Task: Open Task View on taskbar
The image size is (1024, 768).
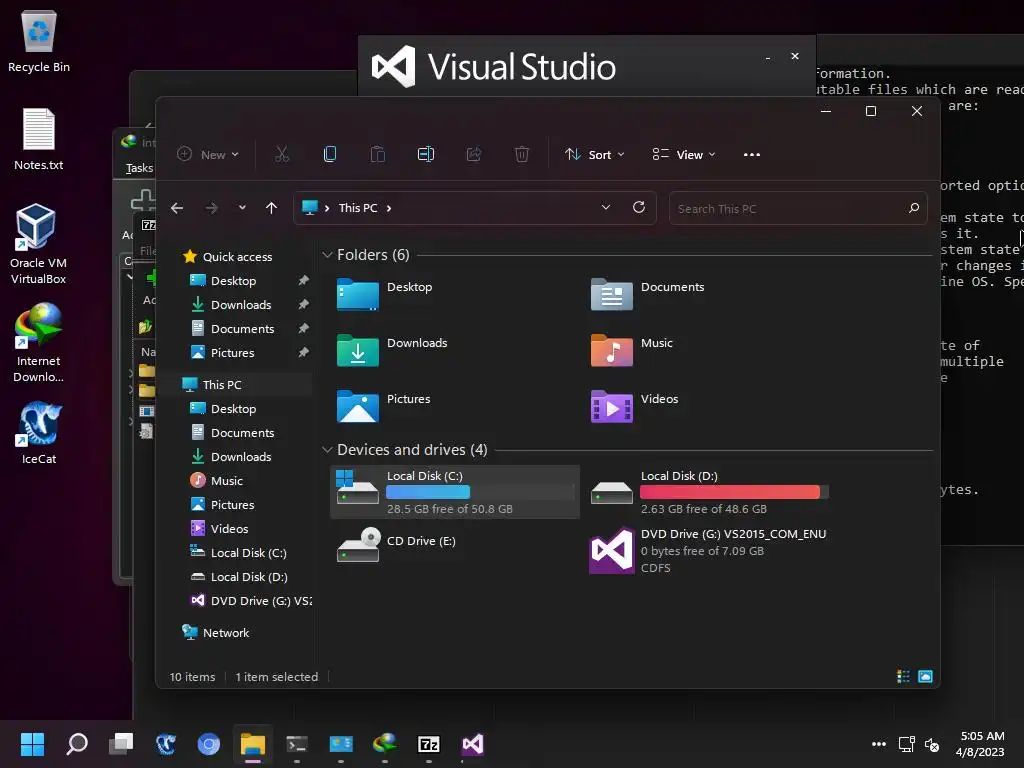Action: pyautogui.click(x=121, y=744)
